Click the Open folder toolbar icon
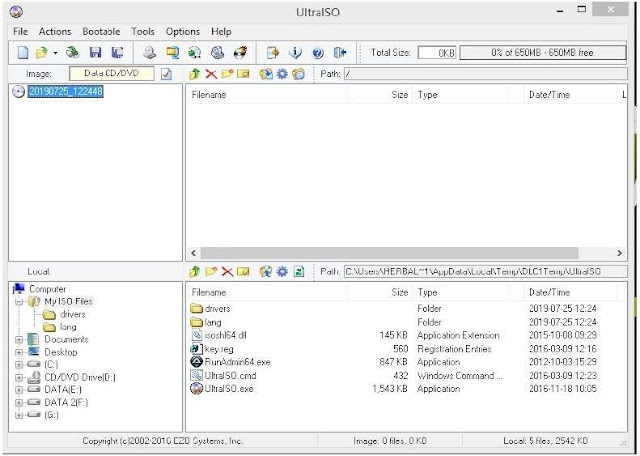Viewport: 640px width, 456px height. [41, 52]
